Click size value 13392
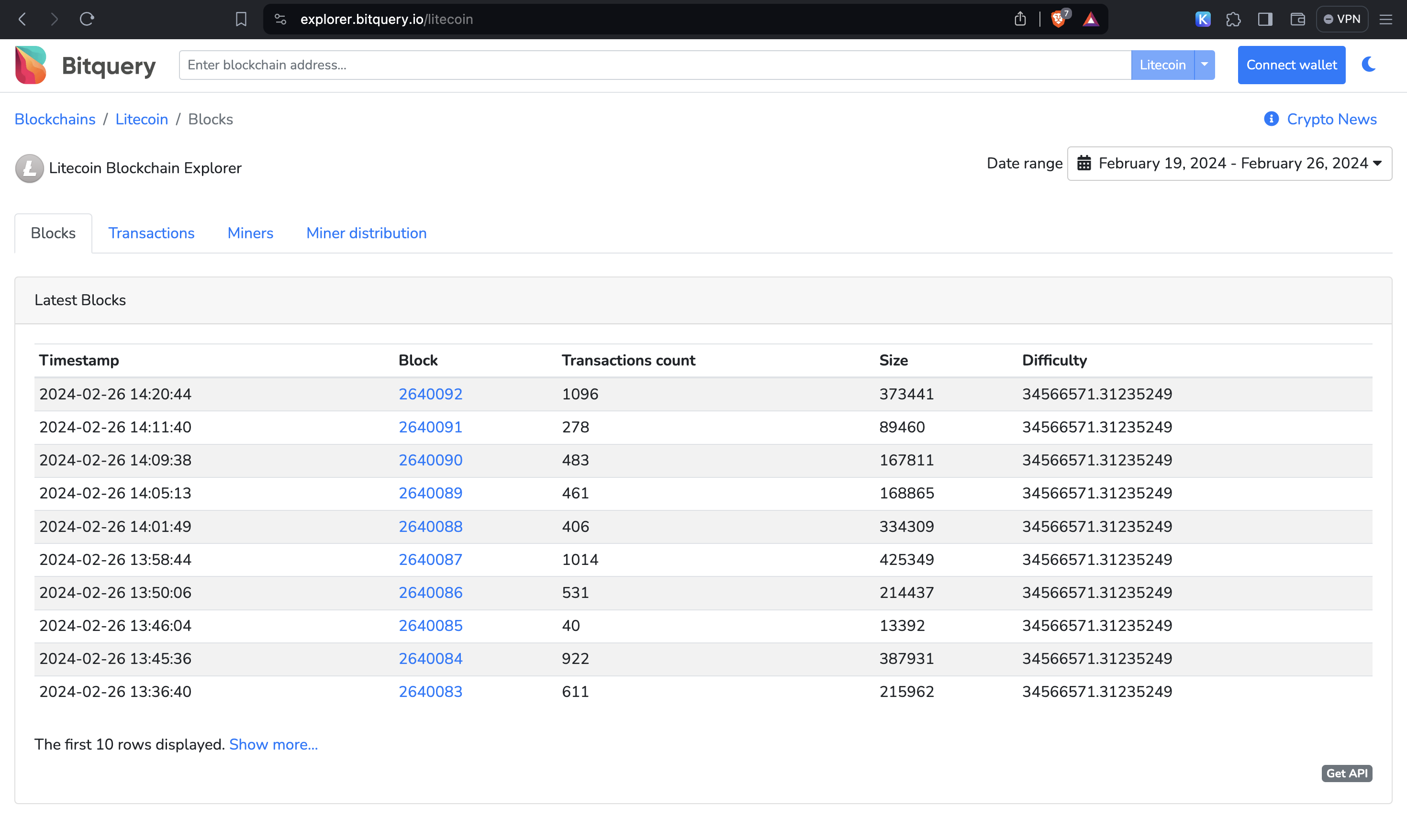Screen dimensions: 1407x840 click(902, 626)
